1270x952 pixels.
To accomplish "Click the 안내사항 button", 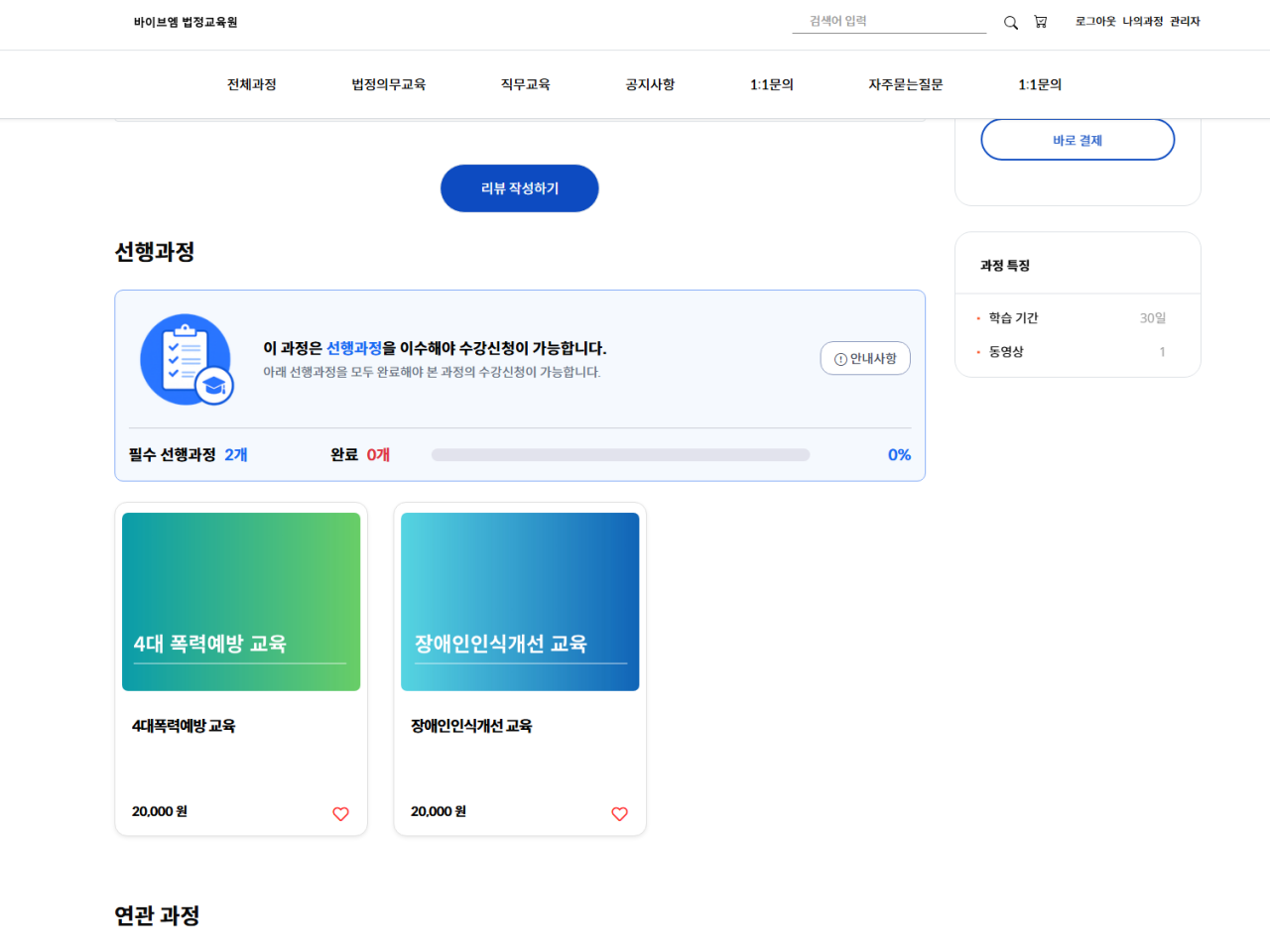I will (x=865, y=358).
